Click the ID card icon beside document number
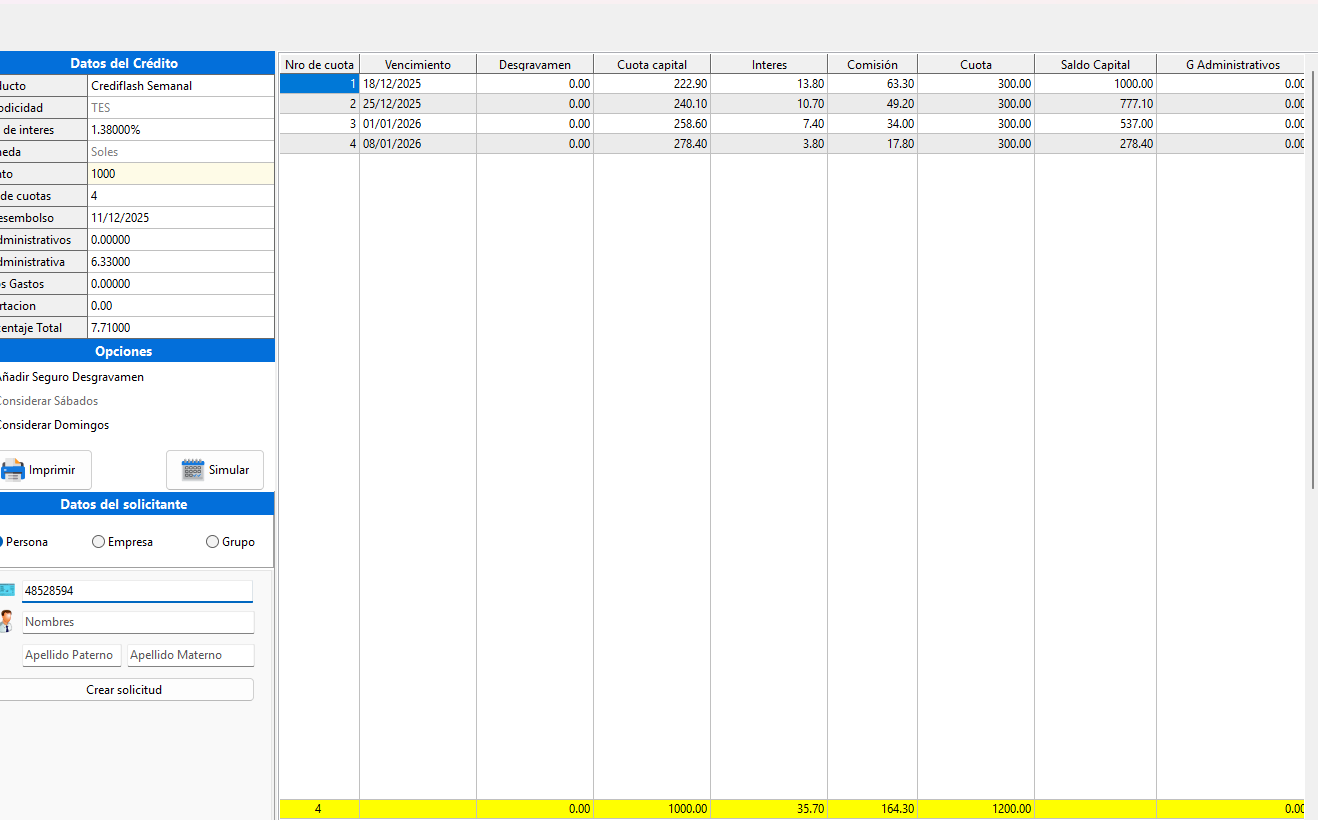 click(x=6, y=591)
